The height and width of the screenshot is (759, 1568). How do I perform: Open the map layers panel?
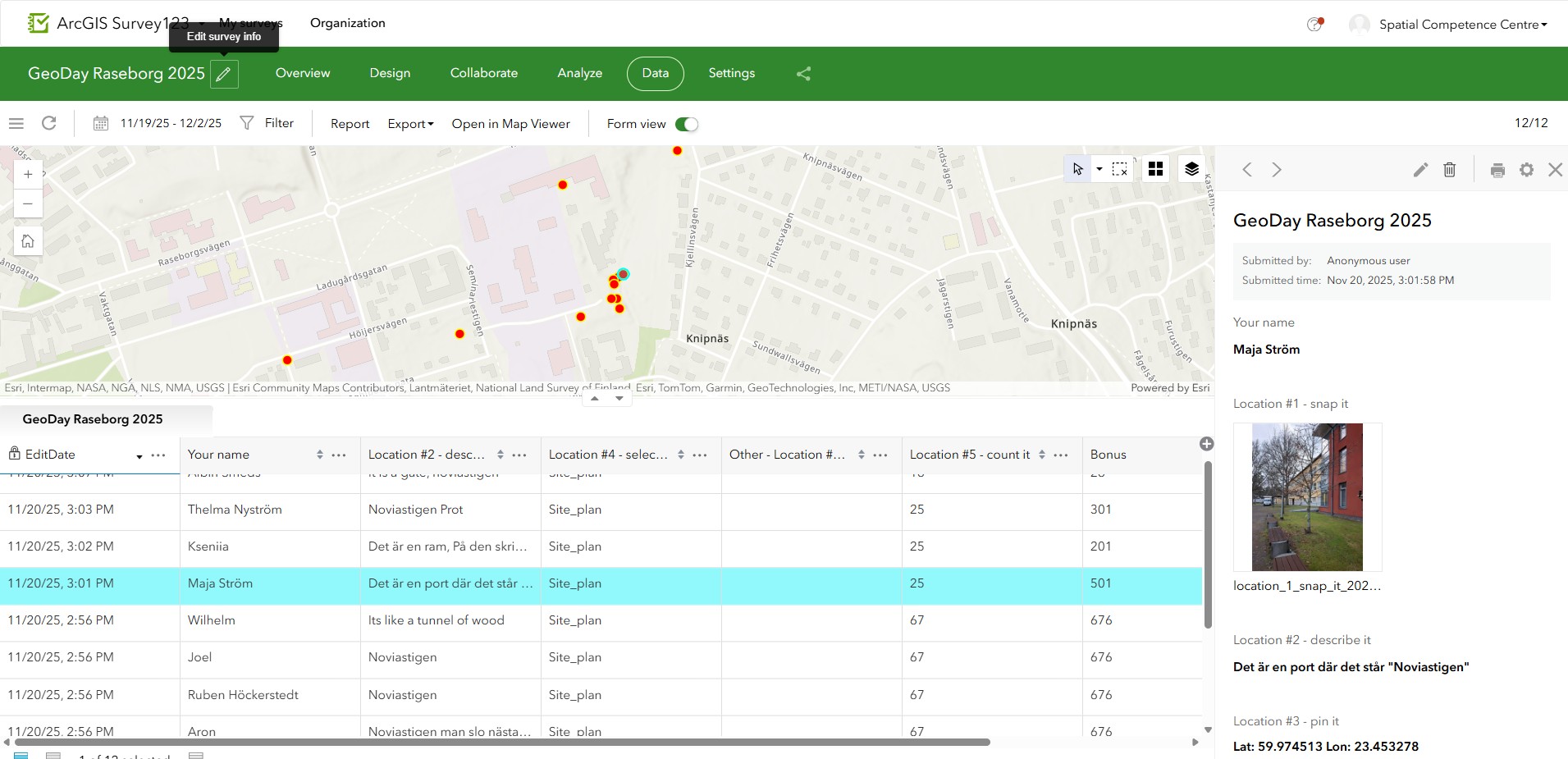click(1191, 169)
